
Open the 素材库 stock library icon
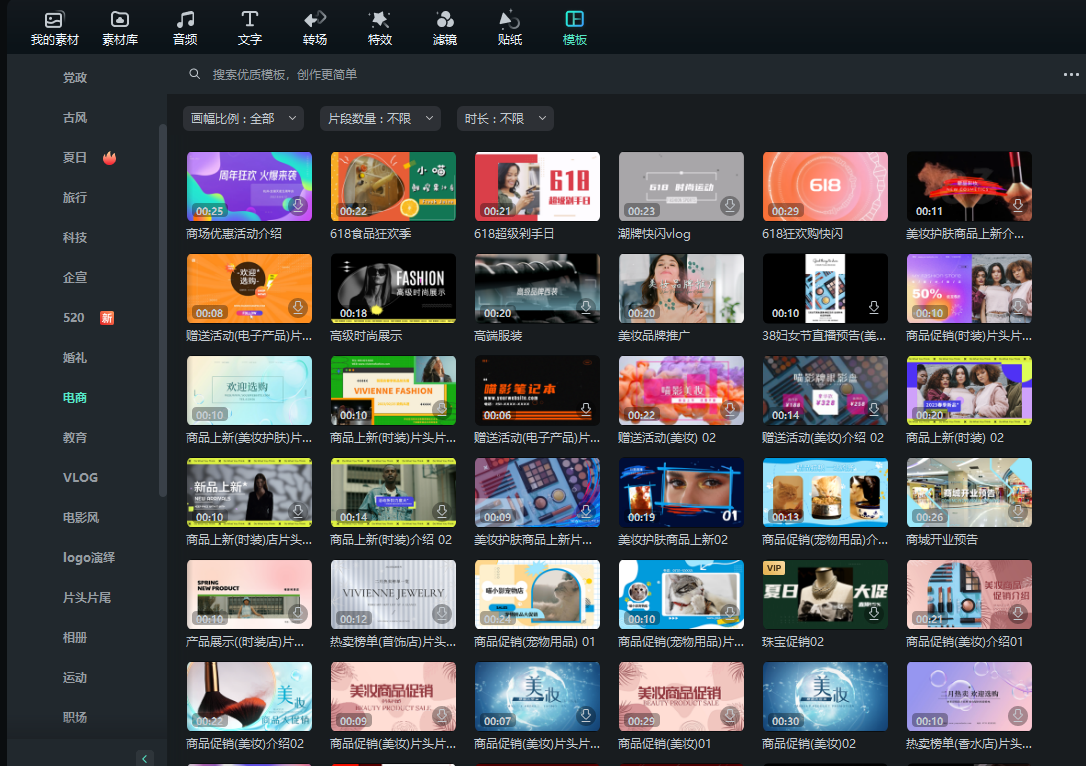(120, 28)
